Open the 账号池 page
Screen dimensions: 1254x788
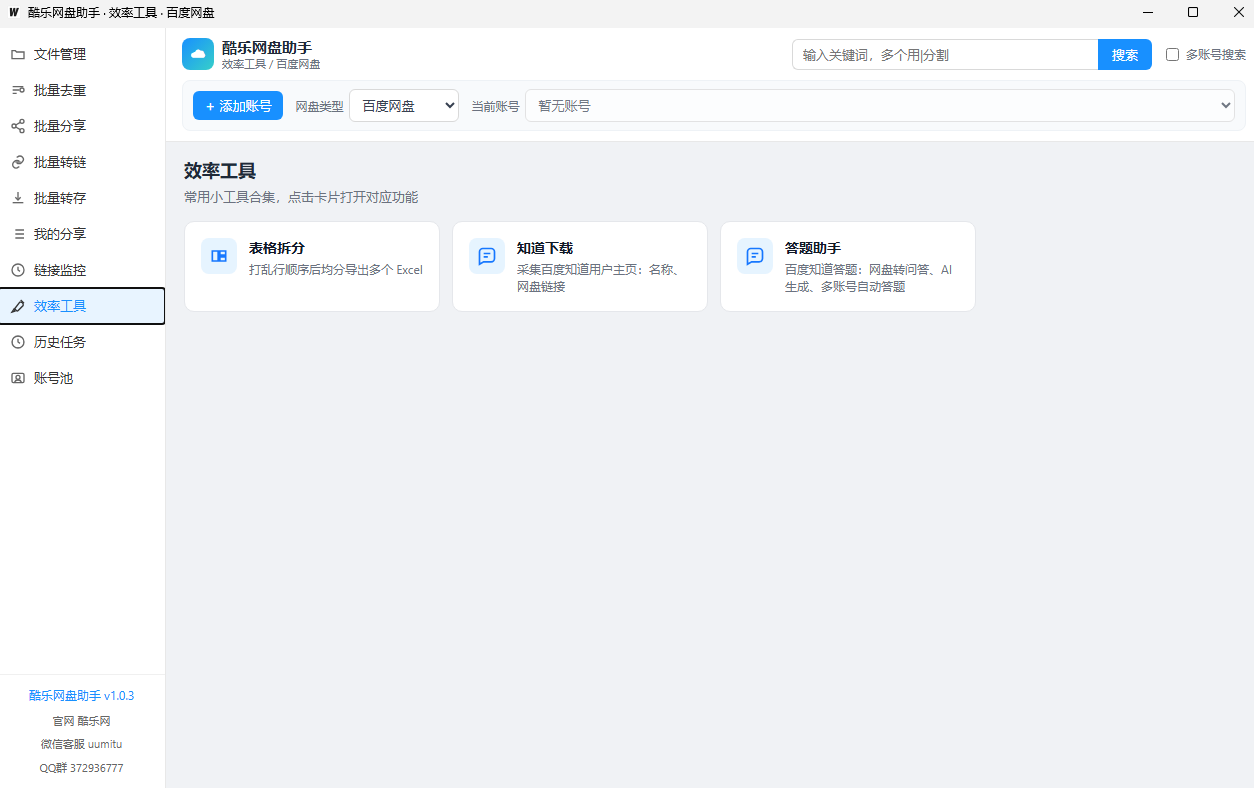[82, 378]
